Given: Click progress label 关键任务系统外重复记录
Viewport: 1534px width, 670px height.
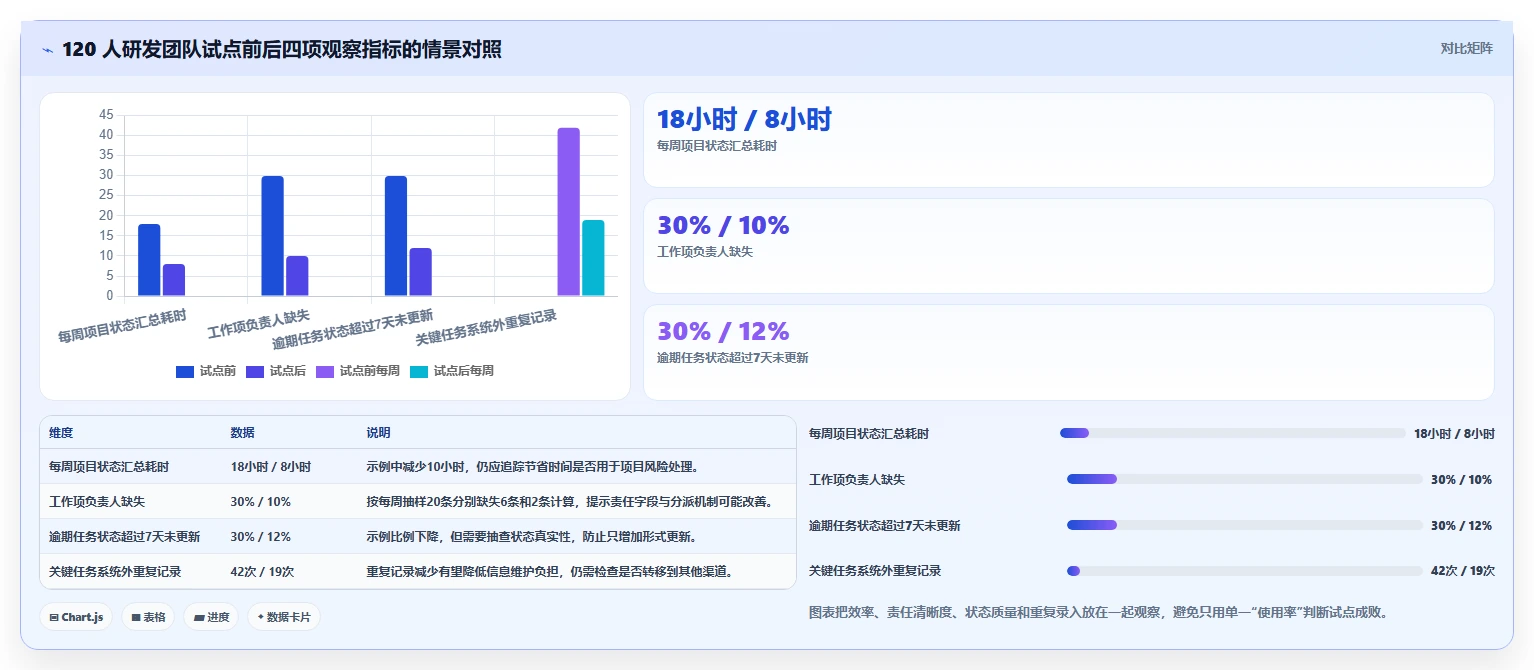Looking at the screenshot, I should click(x=875, y=571).
